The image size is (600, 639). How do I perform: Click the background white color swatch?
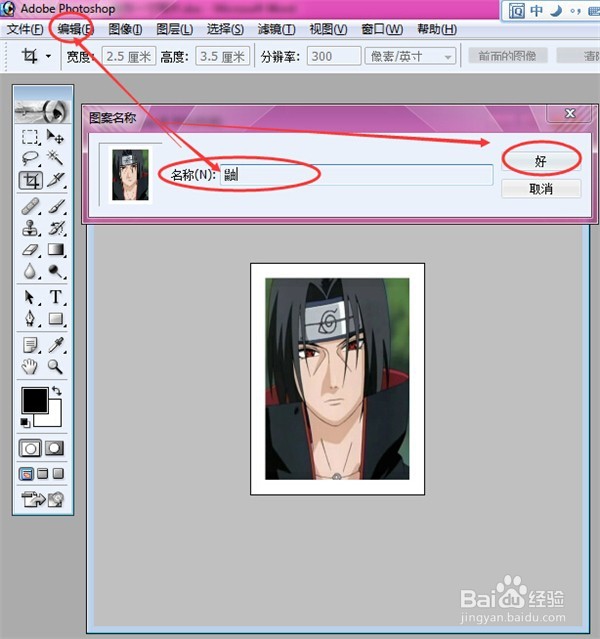click(53, 418)
